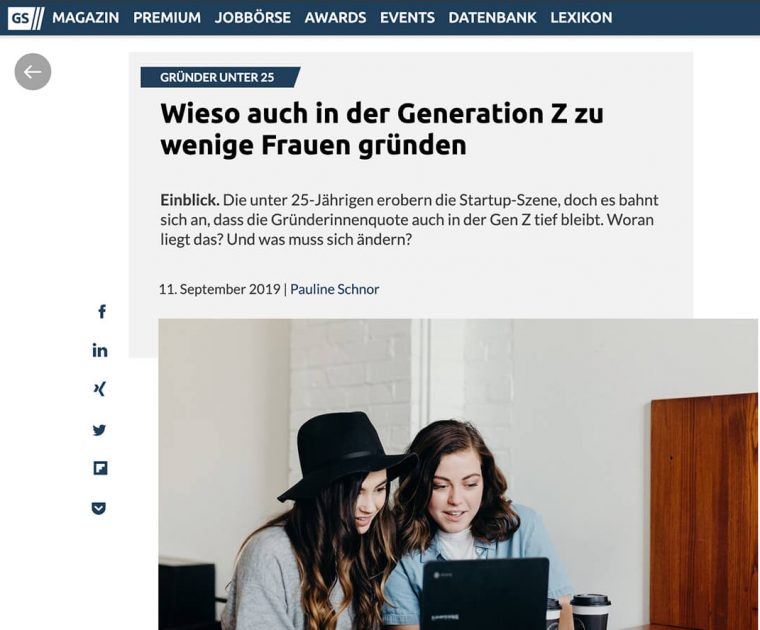Share the article on Twitter

coord(99,430)
